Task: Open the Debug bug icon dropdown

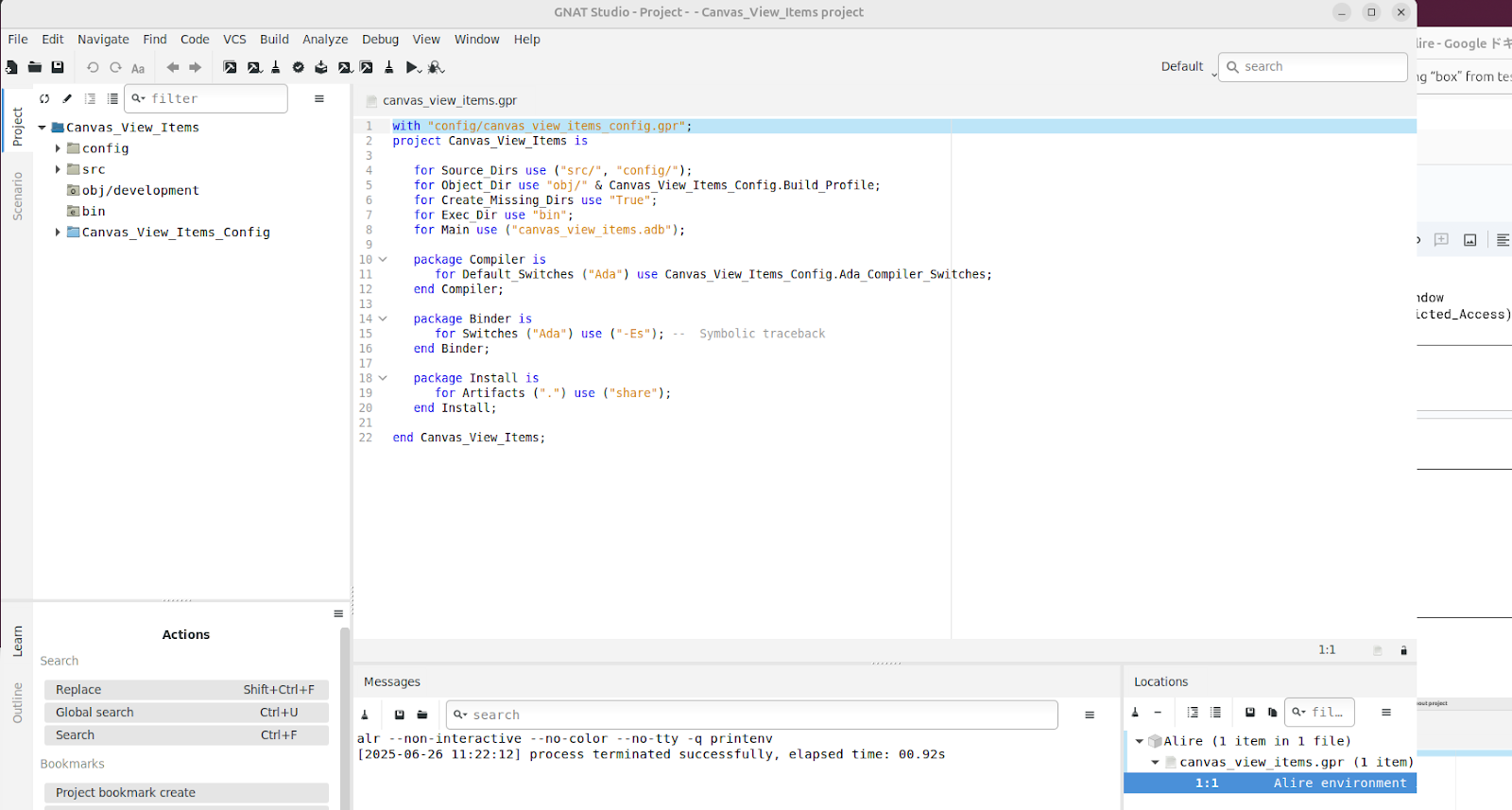Action: coord(436,67)
